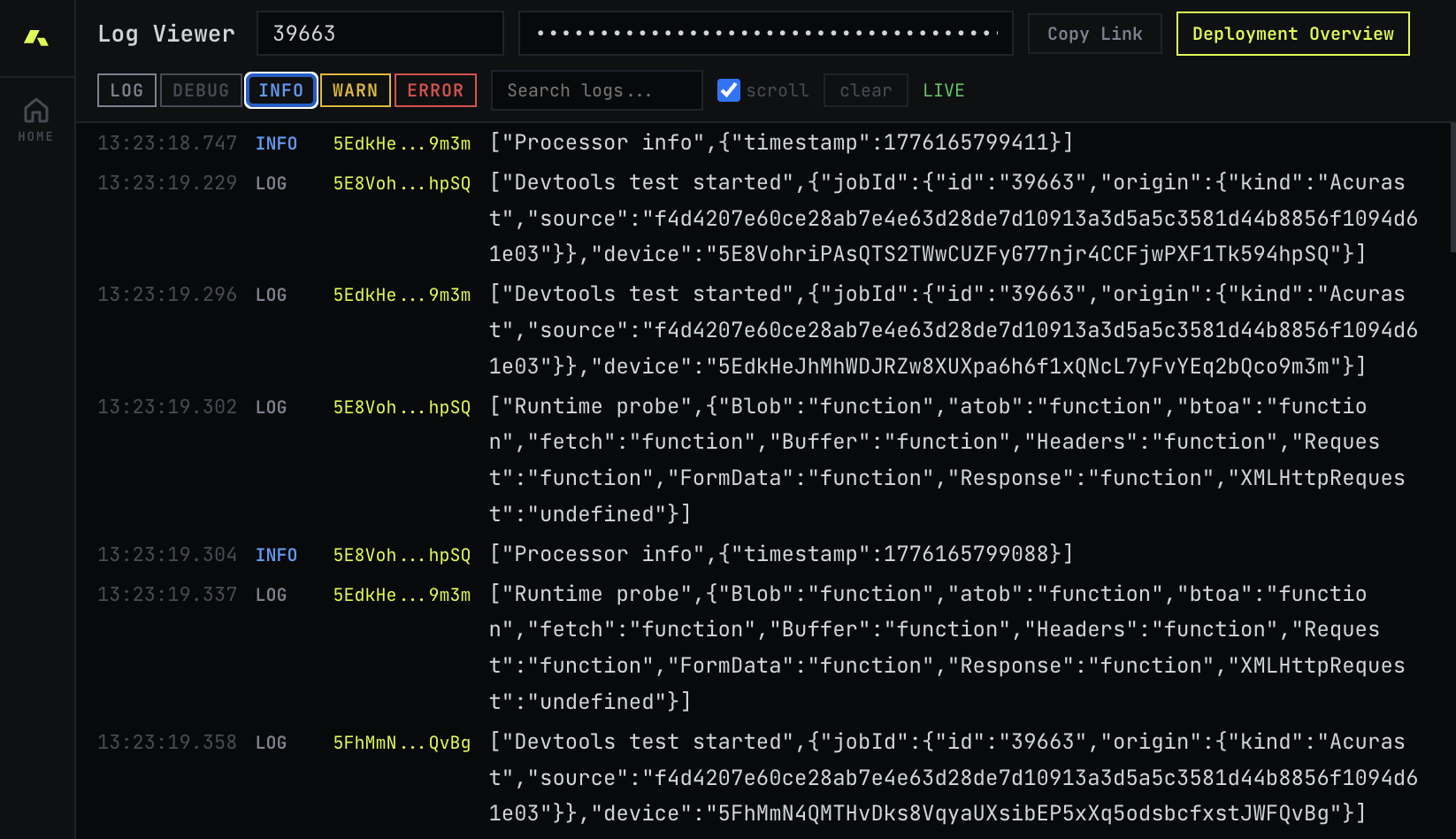Click the scrollbar on the right edge
1456x839 pixels.
1451,177
